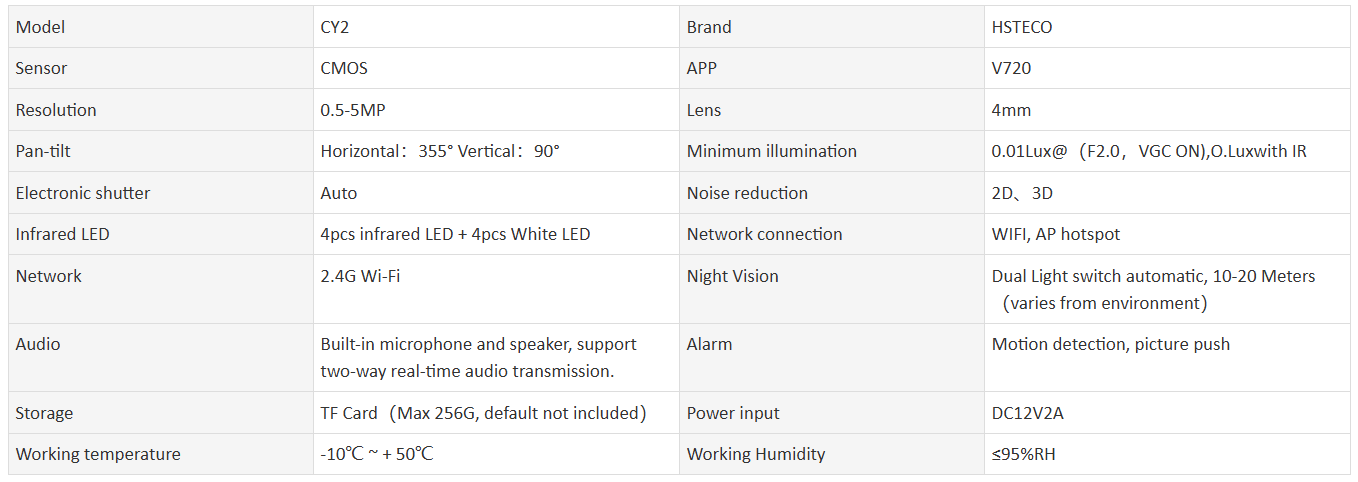Click the HSTECO brand value
The image size is (1358, 482).
(x=1021, y=27)
